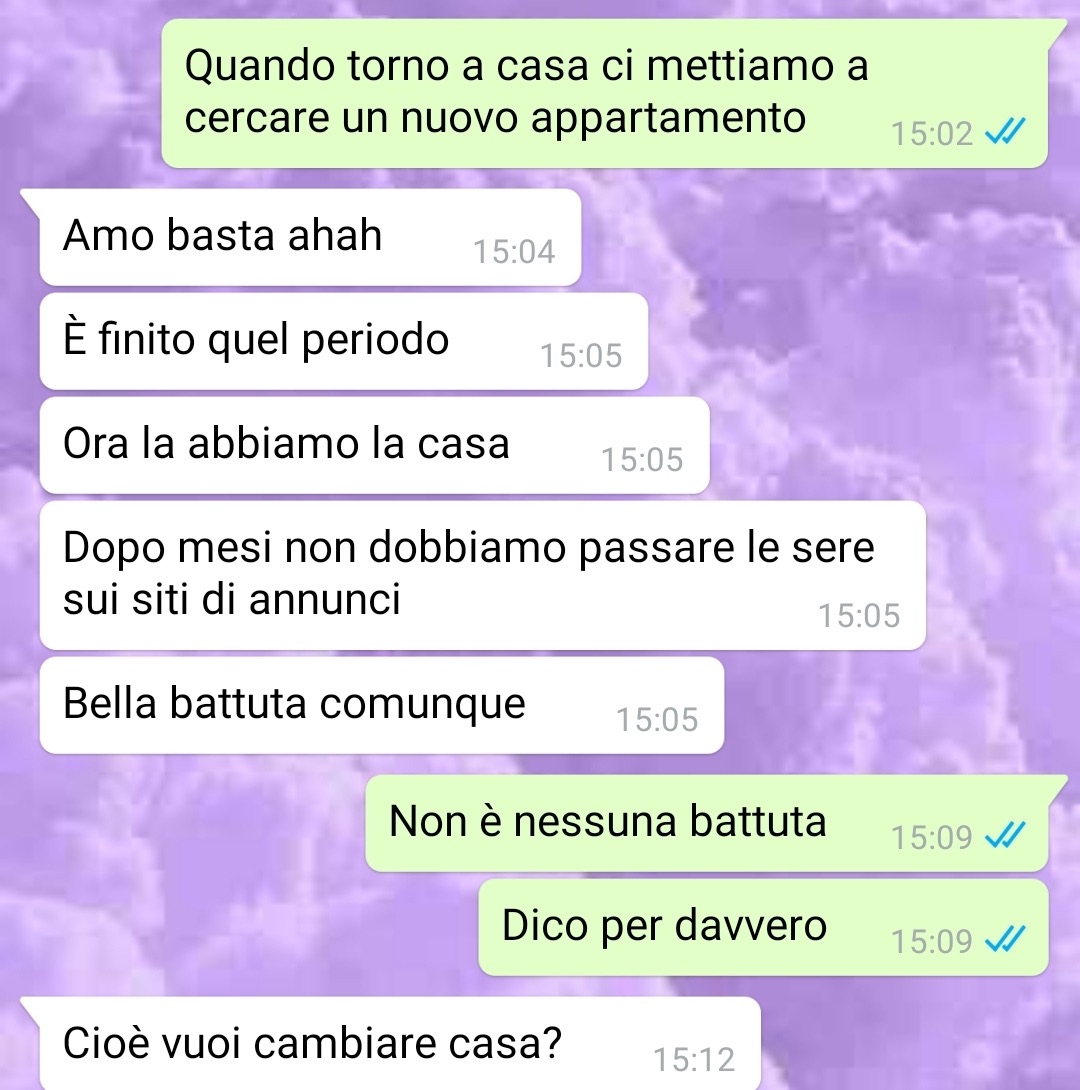Viewport: 1080px width, 1090px height.
Task: Click 15:05 timestamp on 'È finito quel periodo'
Action: click(x=582, y=355)
